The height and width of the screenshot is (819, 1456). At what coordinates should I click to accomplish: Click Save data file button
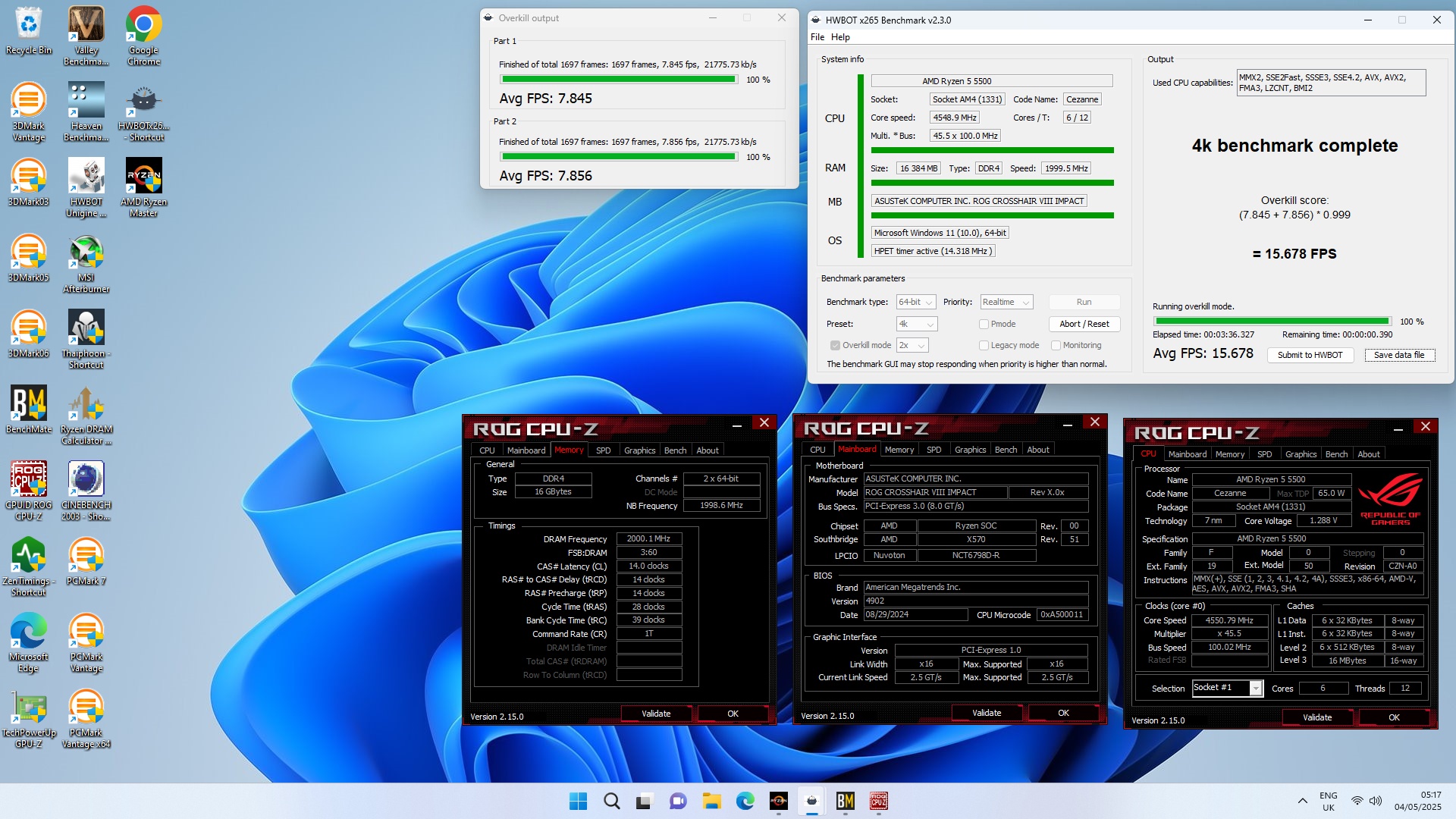click(1399, 355)
